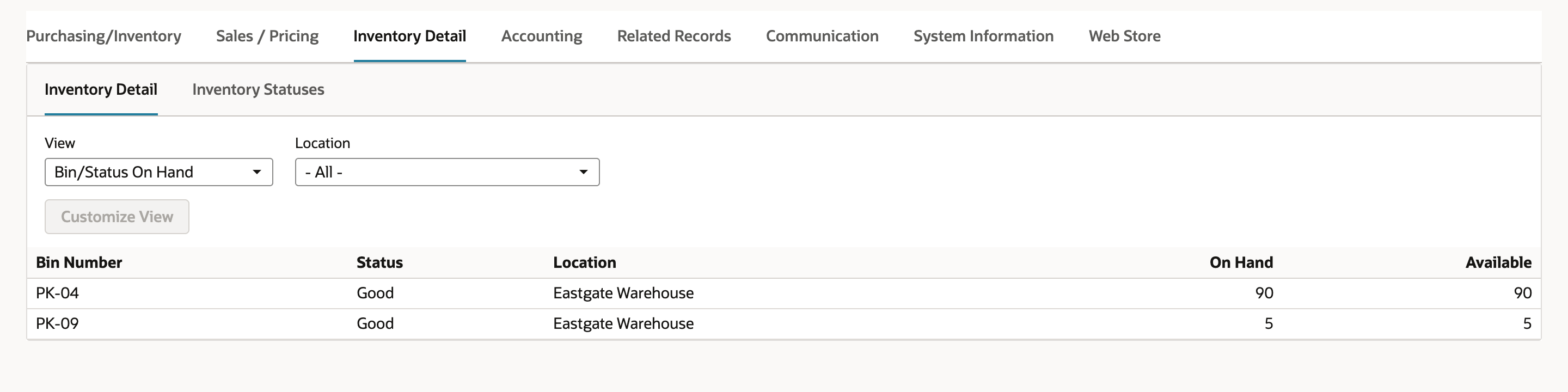This screenshot has width=1568, height=392.
Task: Click Eastgate Warehouse in PK-04 row
Action: 623,293
